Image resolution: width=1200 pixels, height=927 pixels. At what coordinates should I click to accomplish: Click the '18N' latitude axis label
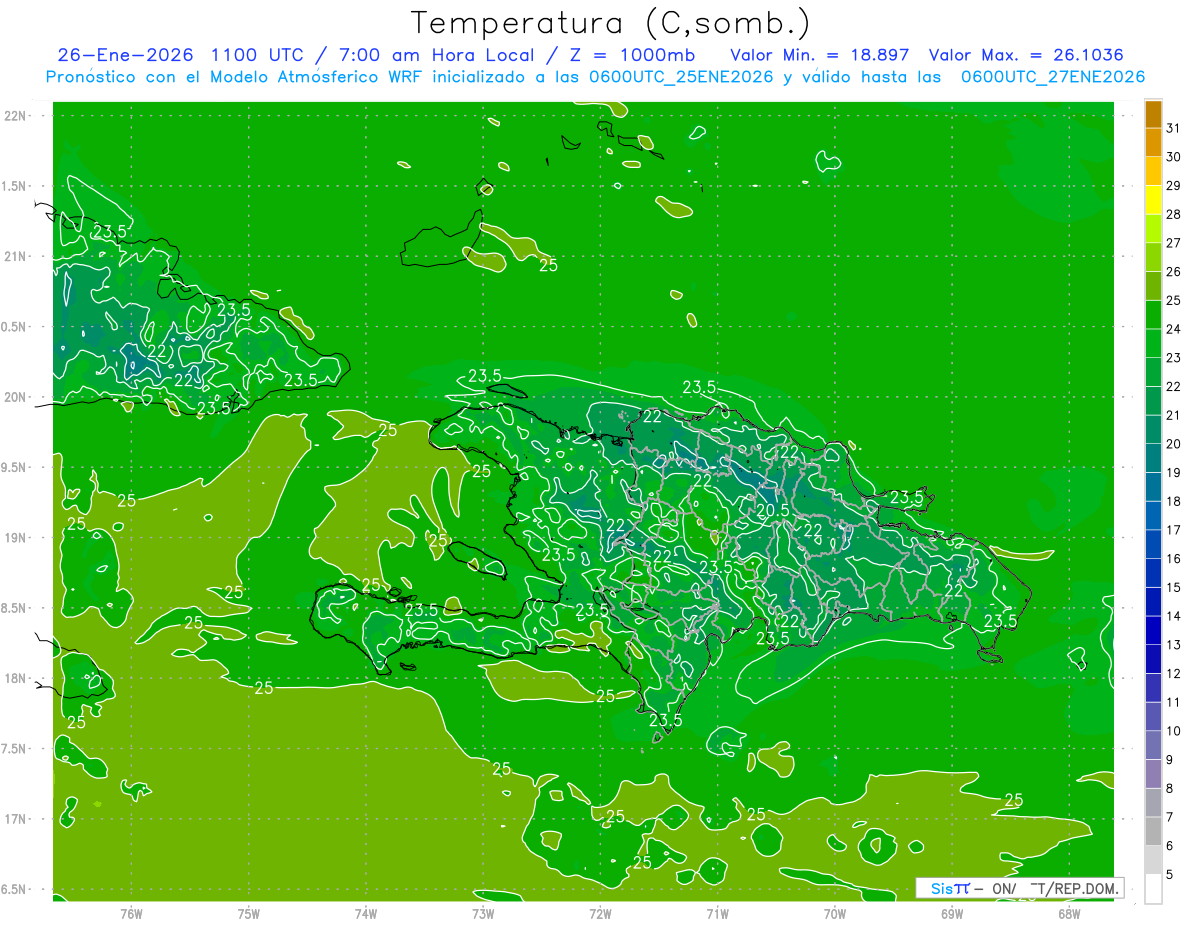pos(15,678)
